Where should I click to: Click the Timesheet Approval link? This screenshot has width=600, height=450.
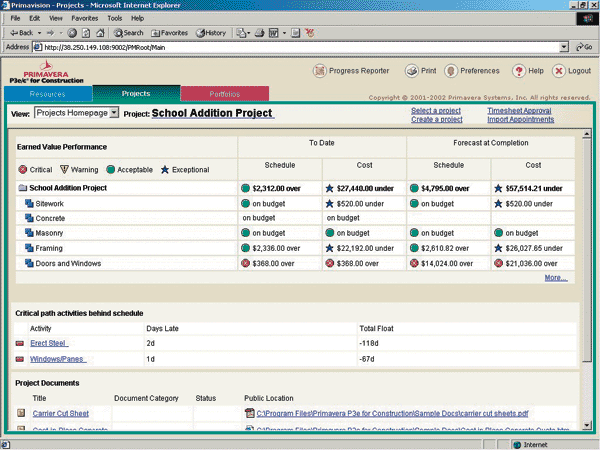(x=519, y=110)
